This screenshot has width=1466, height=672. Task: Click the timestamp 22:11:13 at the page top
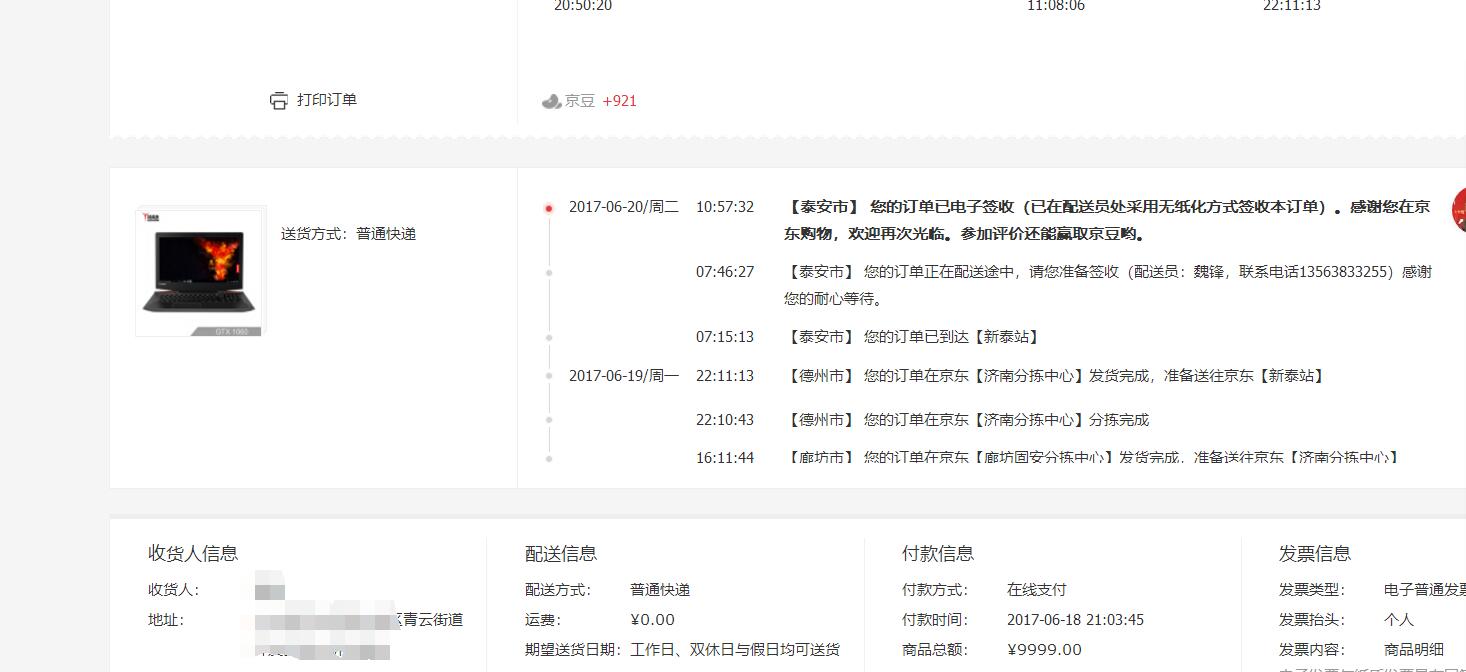coord(1292,6)
